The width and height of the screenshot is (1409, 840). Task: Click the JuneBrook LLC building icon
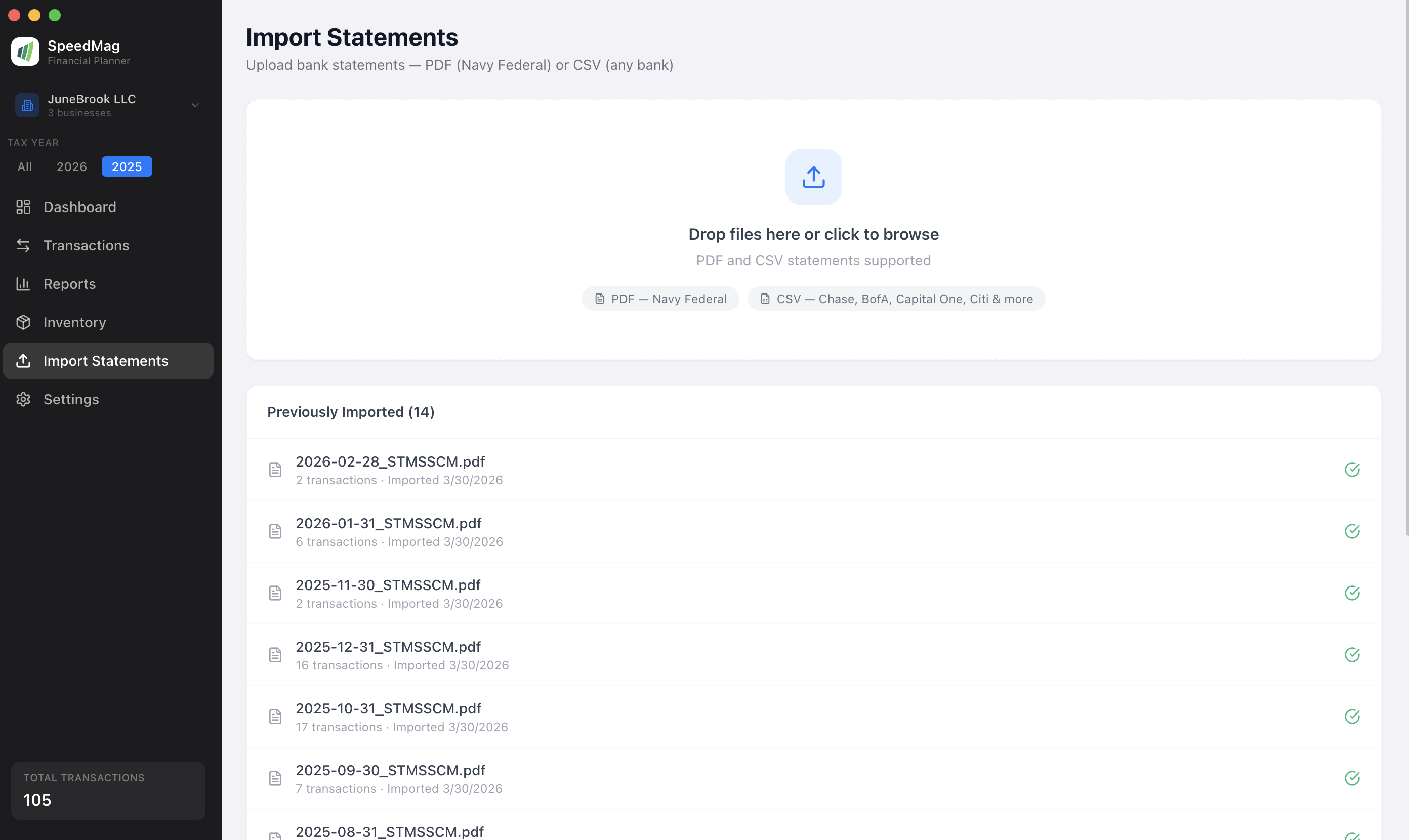(27, 105)
